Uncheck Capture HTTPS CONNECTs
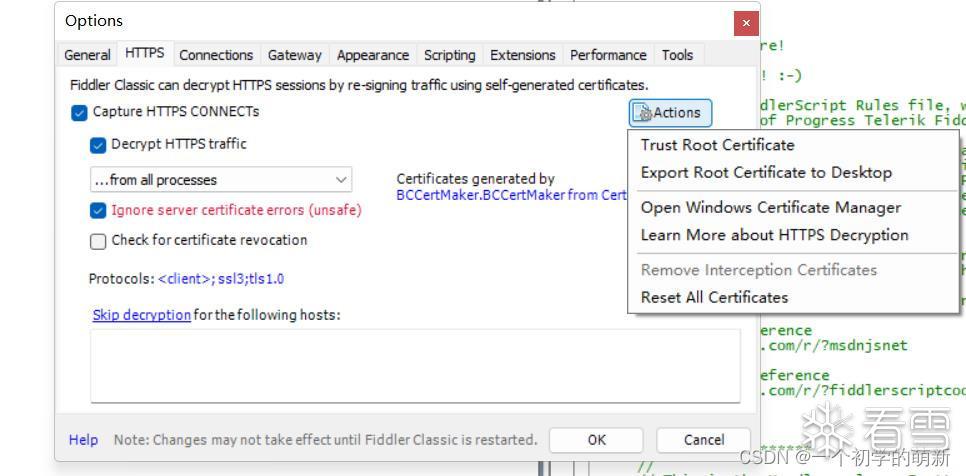This screenshot has height=476, width=966. coord(80,112)
